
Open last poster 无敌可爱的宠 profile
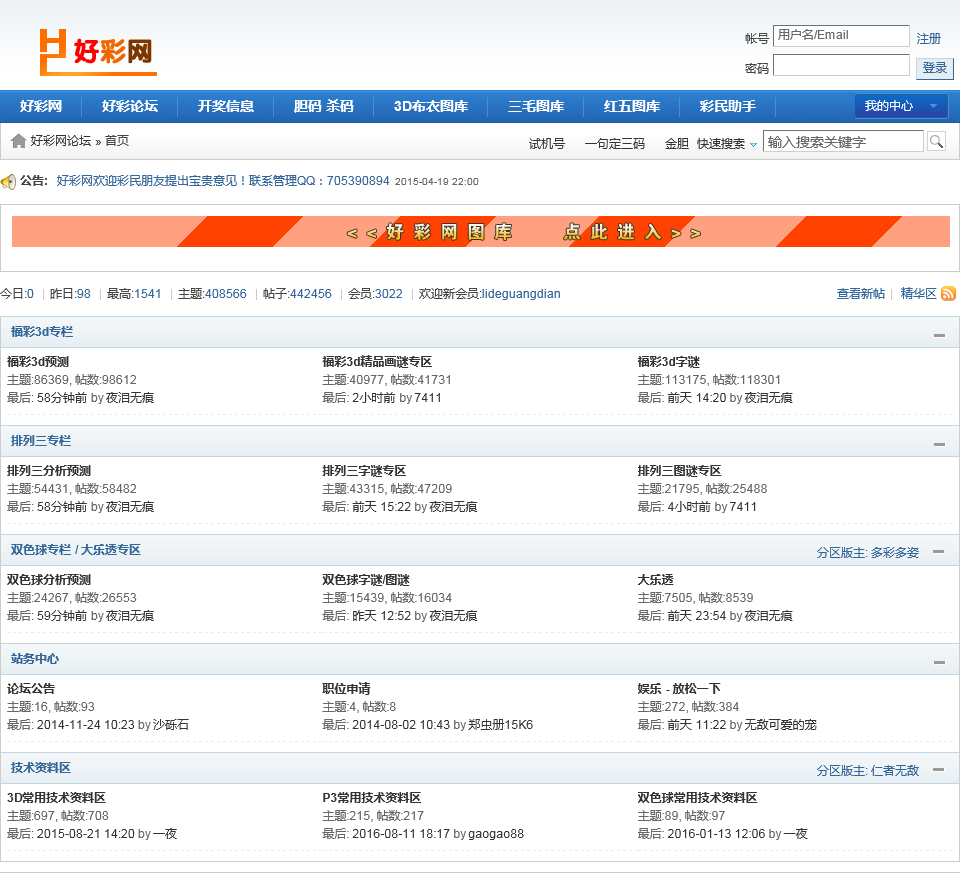[x=781, y=725]
